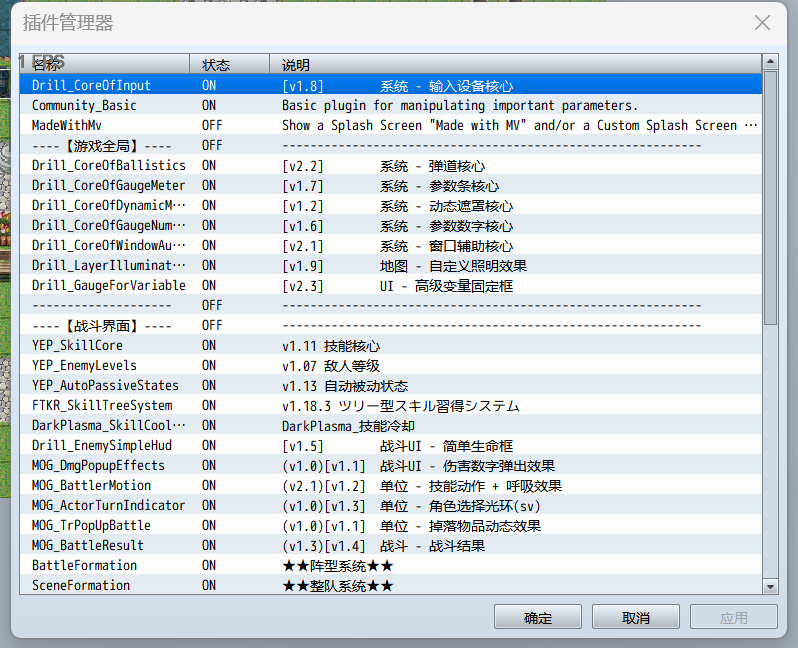Select the MOG_BattlerMotion plugin row
The width and height of the screenshot is (798, 648).
tap(391, 485)
